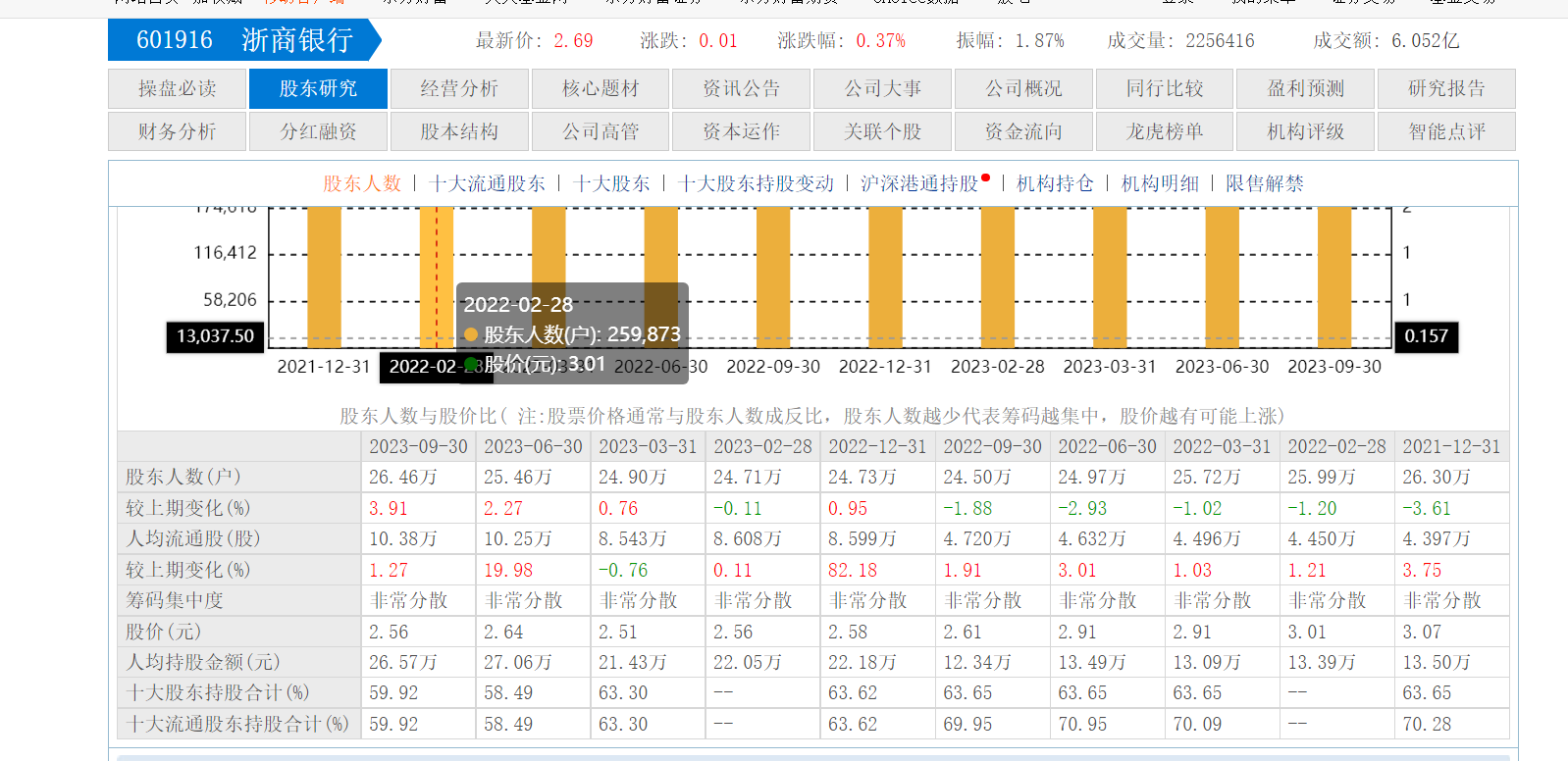Click the 股东人数(户) row label in table
Viewport: 1568px width, 761px height.
(x=183, y=477)
